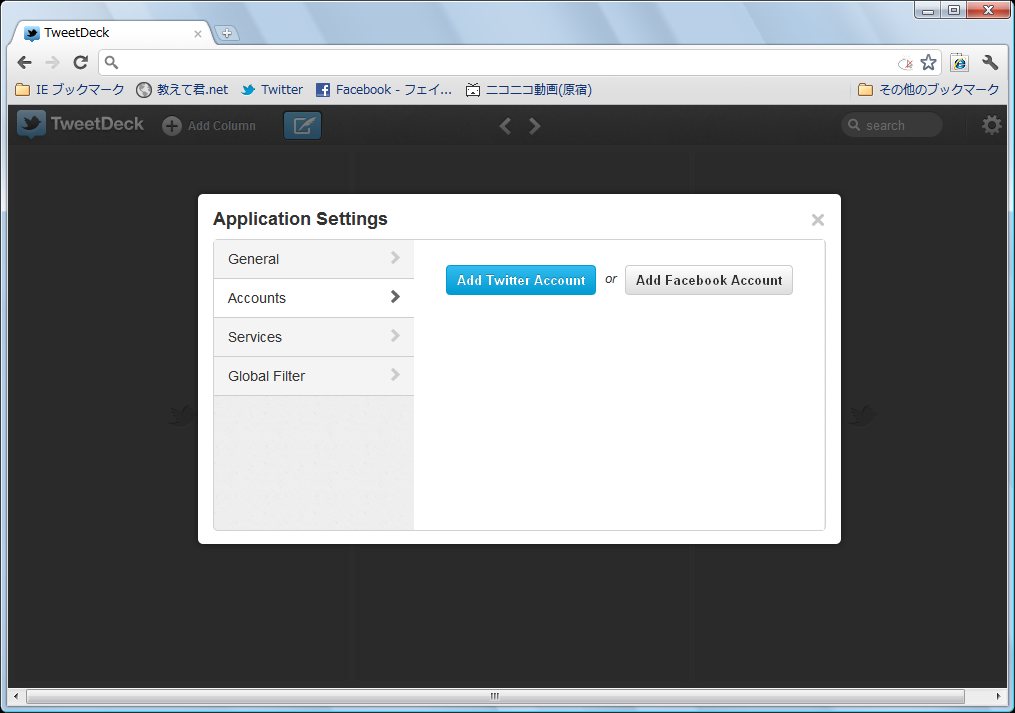Screen dimensions: 1015x713
Task: Click the browser back arrow
Action: (x=25, y=62)
